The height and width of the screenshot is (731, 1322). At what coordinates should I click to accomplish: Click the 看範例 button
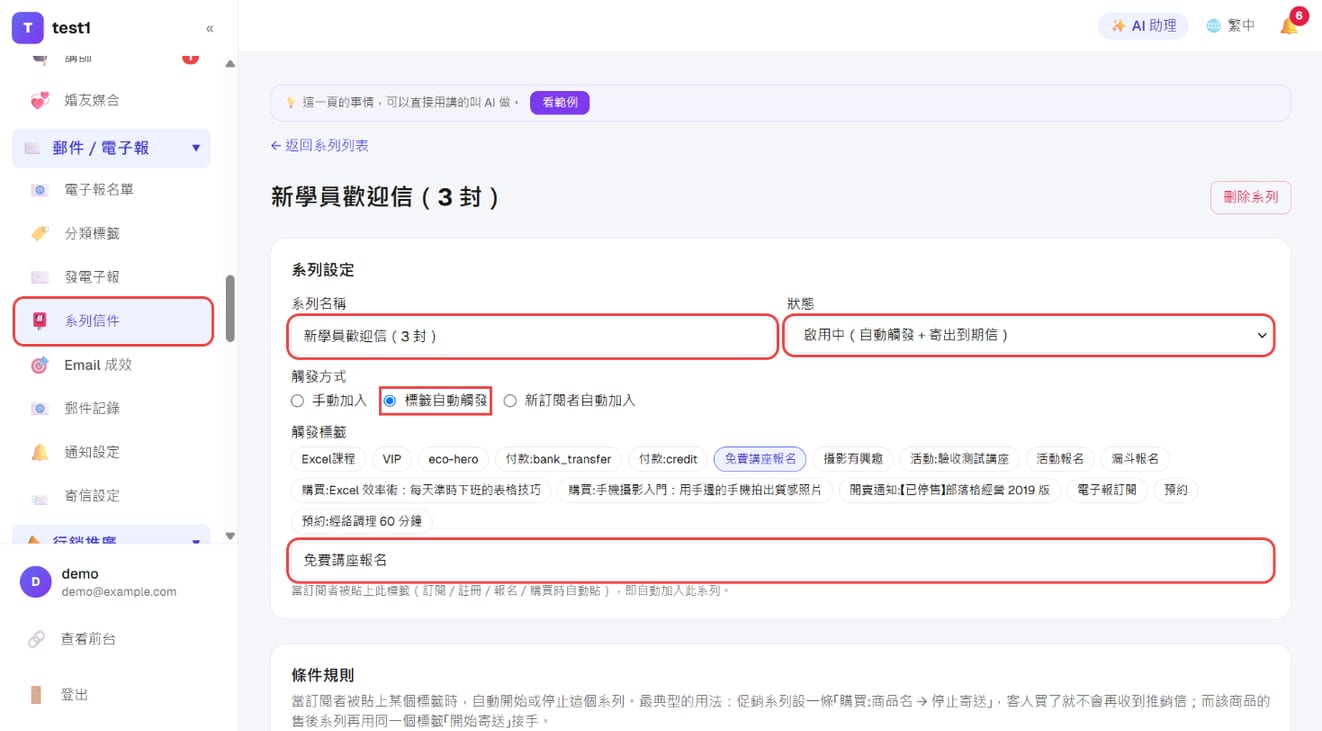click(x=560, y=102)
